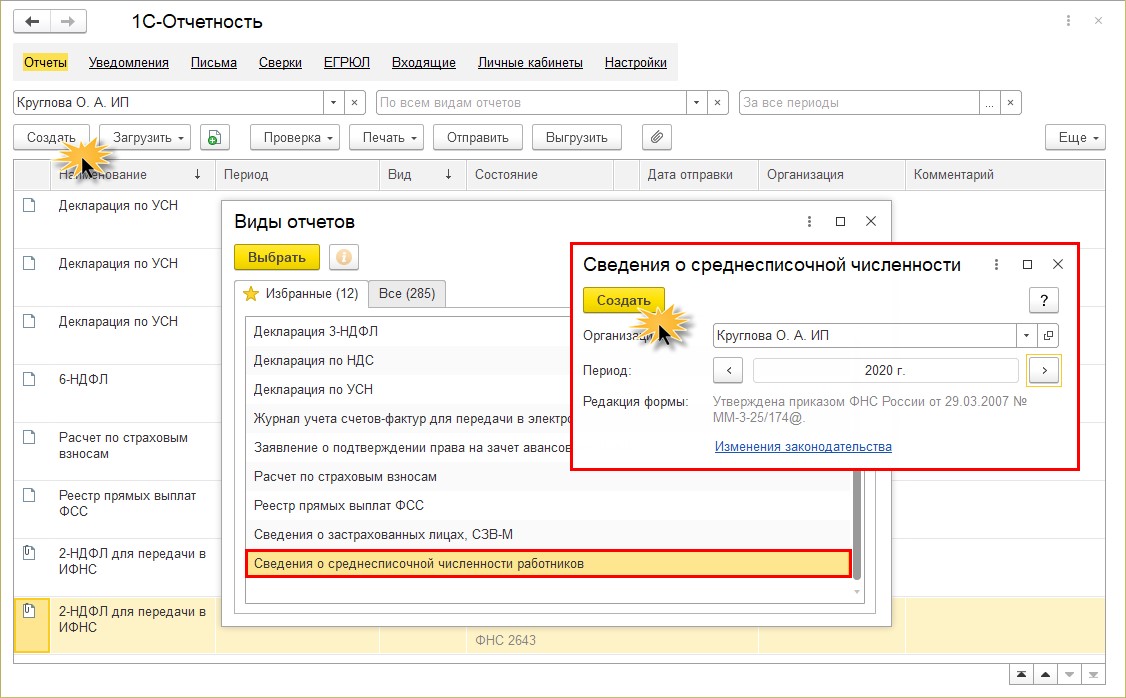Switch to ЕГРЮЛ tab

[x=347, y=62]
